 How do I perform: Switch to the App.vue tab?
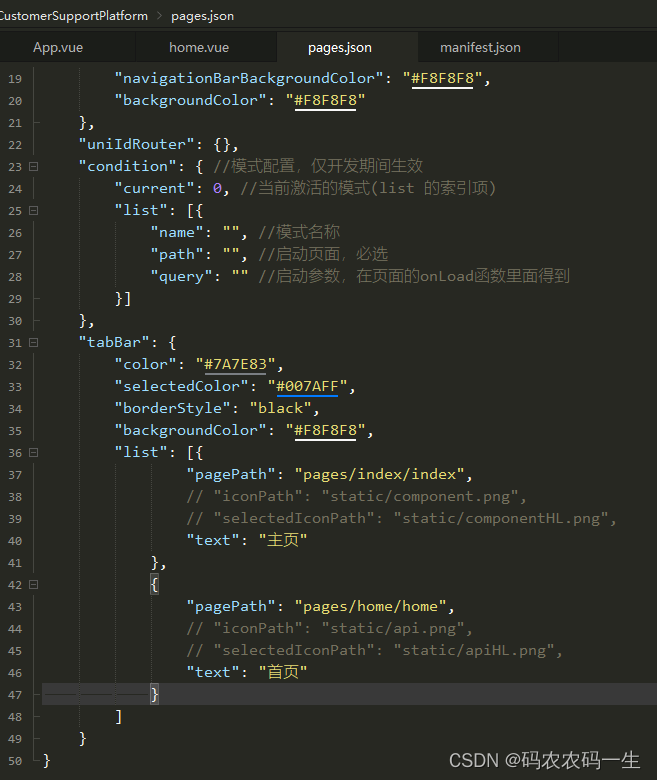click(58, 48)
